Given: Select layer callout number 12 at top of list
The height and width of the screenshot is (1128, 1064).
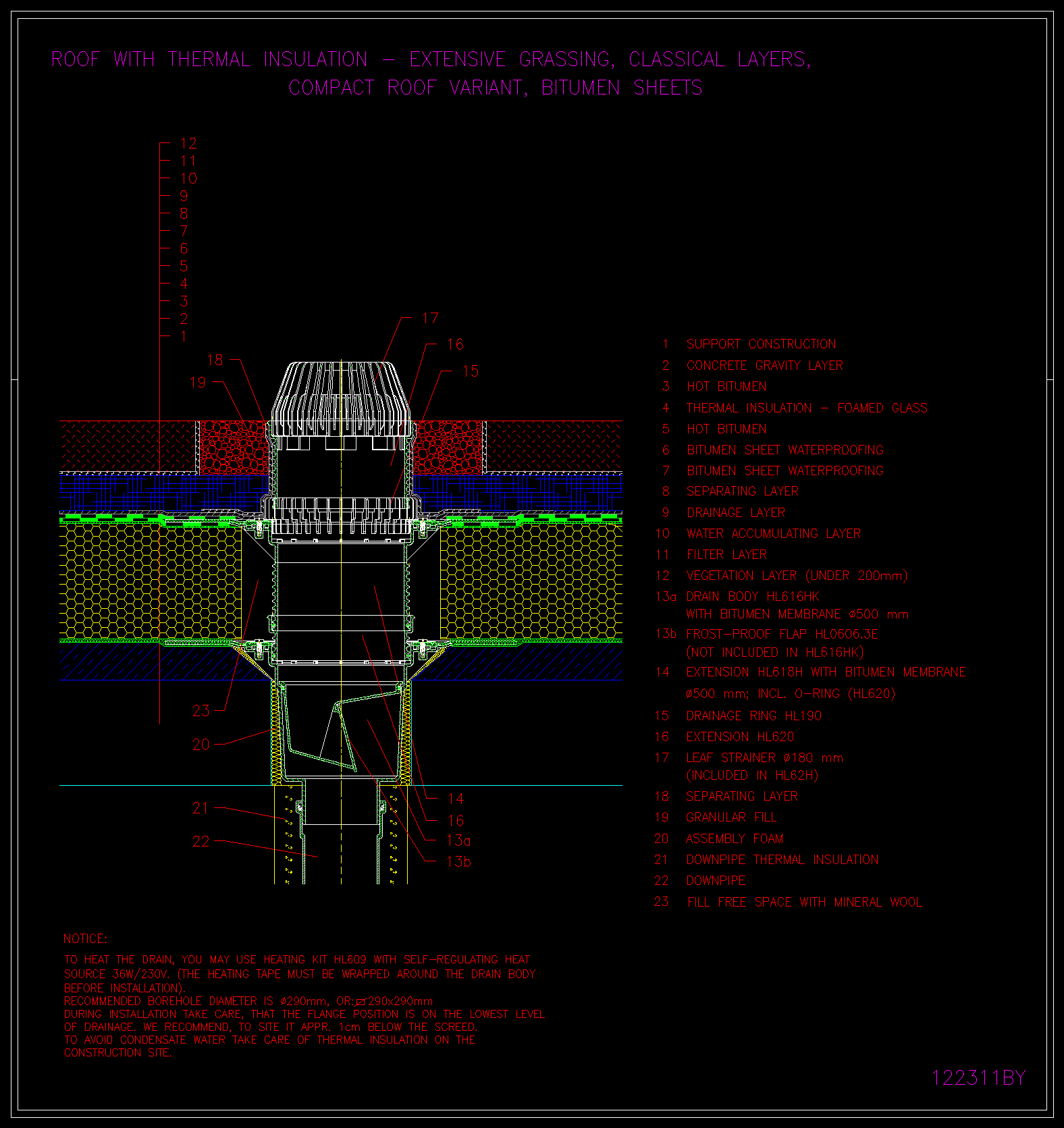Looking at the screenshot, I should pyautogui.click(x=188, y=143).
